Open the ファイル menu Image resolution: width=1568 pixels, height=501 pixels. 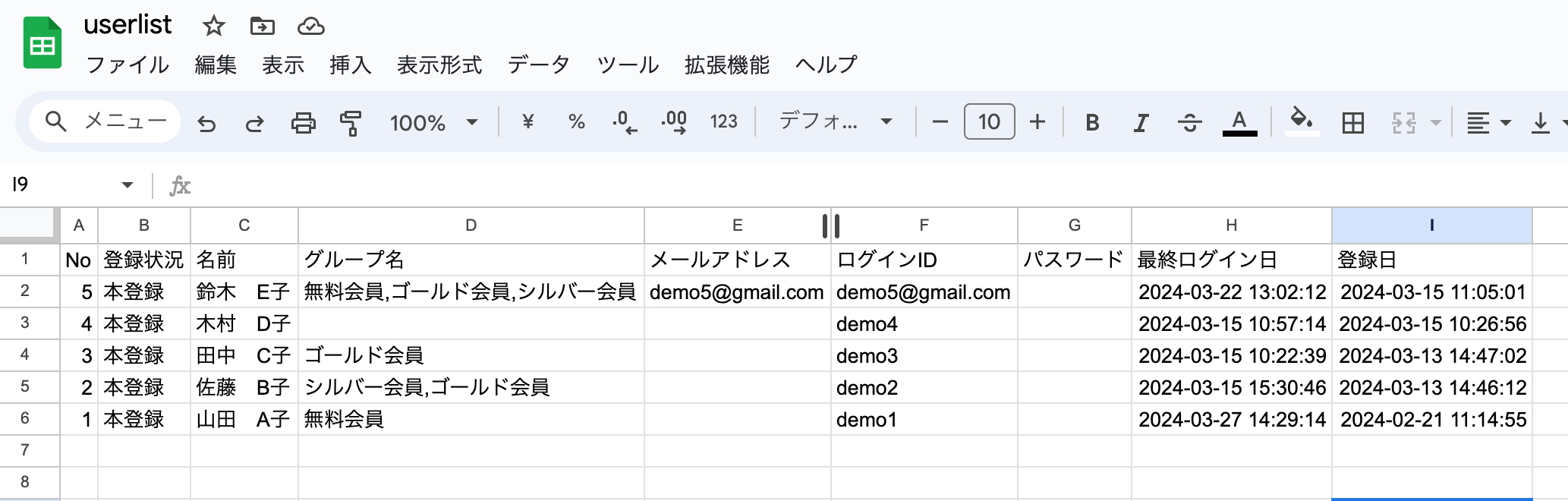click(128, 65)
